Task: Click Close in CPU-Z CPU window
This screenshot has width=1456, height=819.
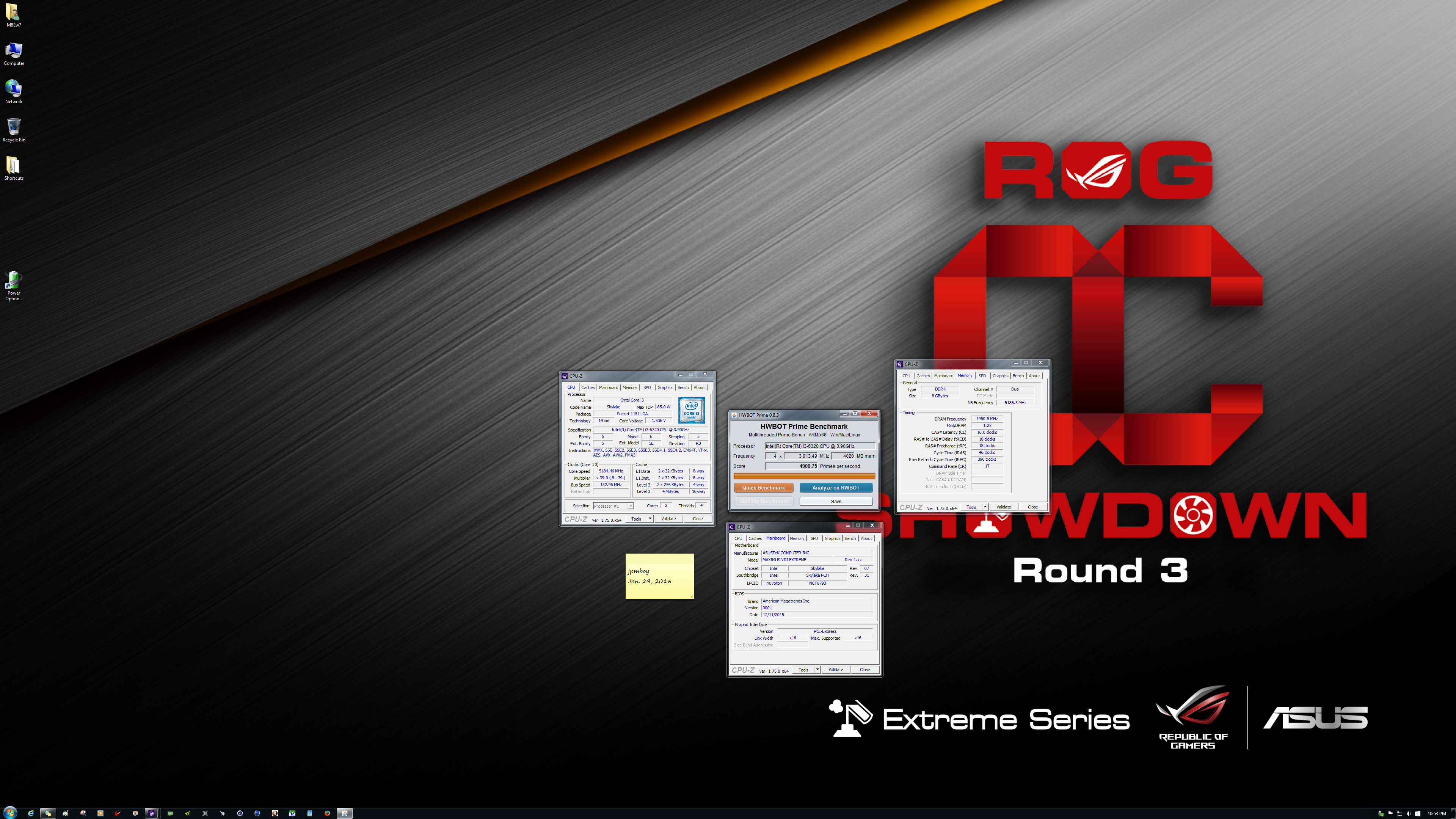Action: click(698, 518)
